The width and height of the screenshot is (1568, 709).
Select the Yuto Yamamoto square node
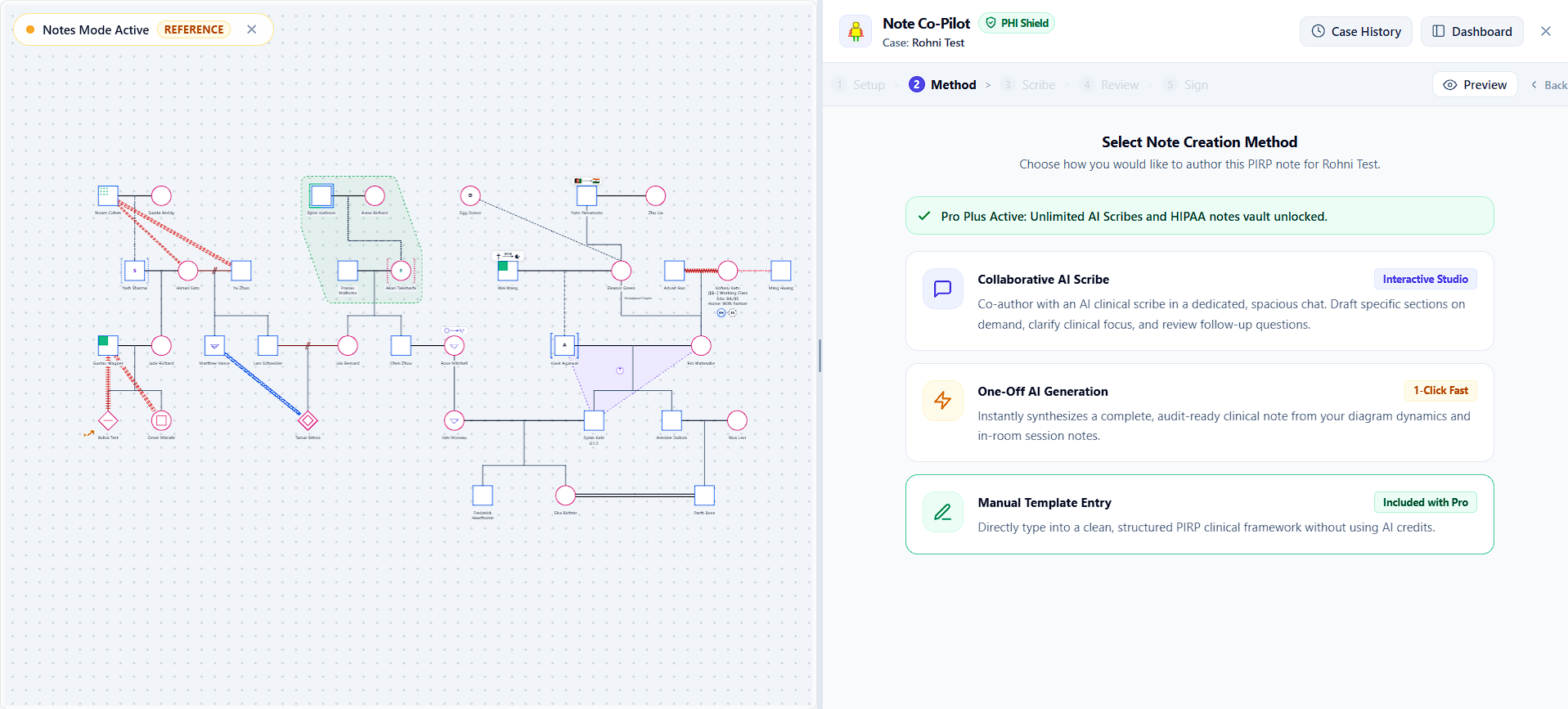pyautogui.click(x=586, y=195)
